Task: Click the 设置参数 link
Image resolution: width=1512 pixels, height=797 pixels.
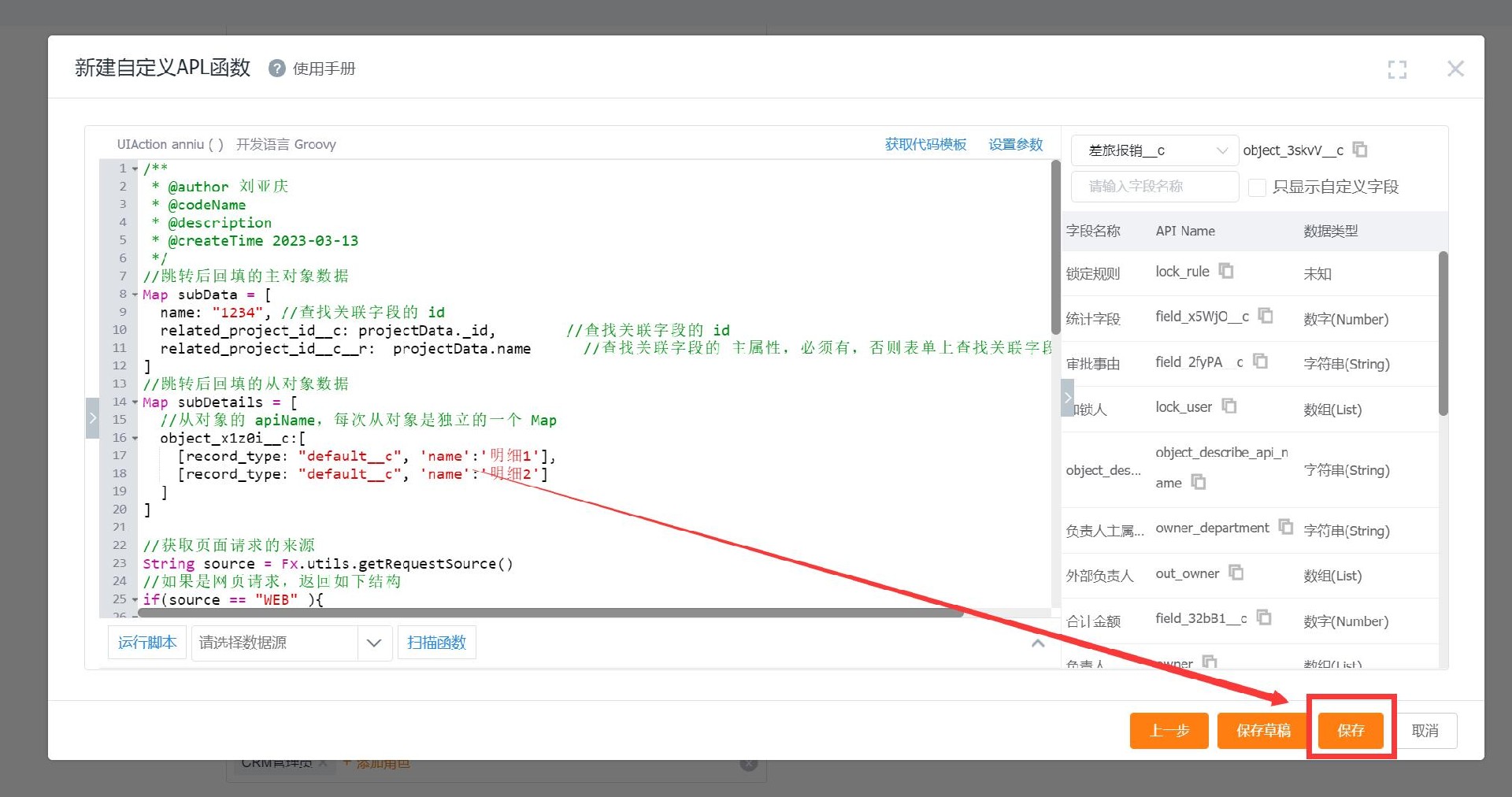Action: 1016,144
